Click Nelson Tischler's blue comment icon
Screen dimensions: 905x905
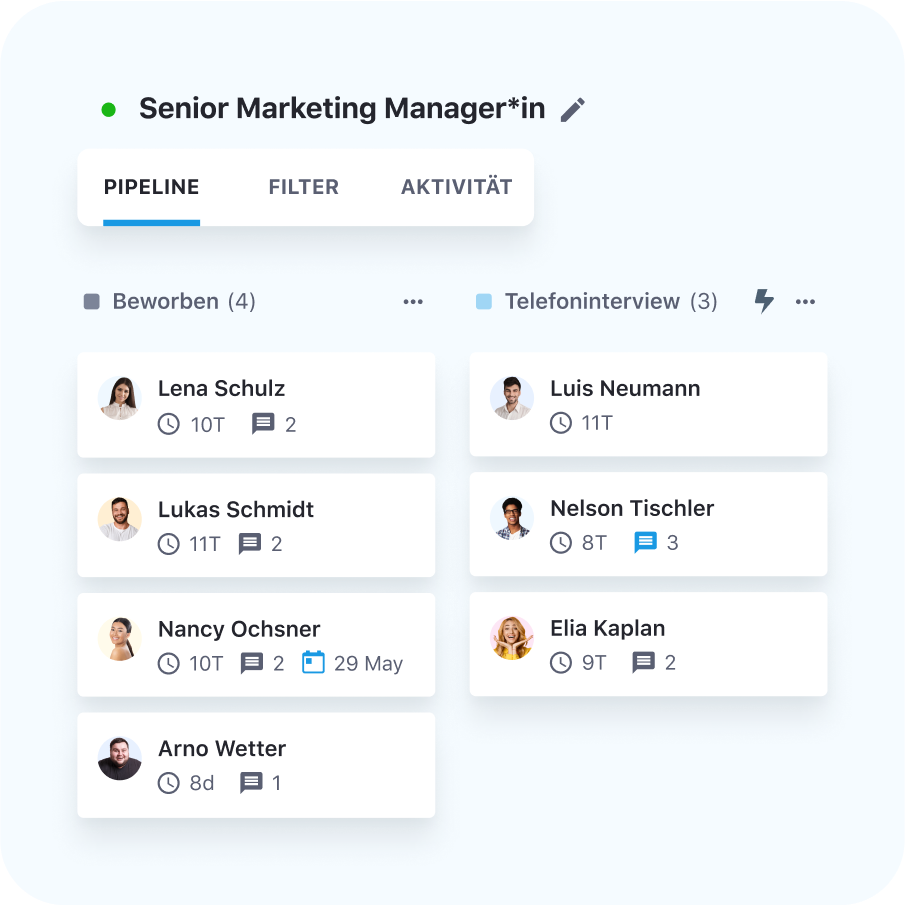coord(646,543)
